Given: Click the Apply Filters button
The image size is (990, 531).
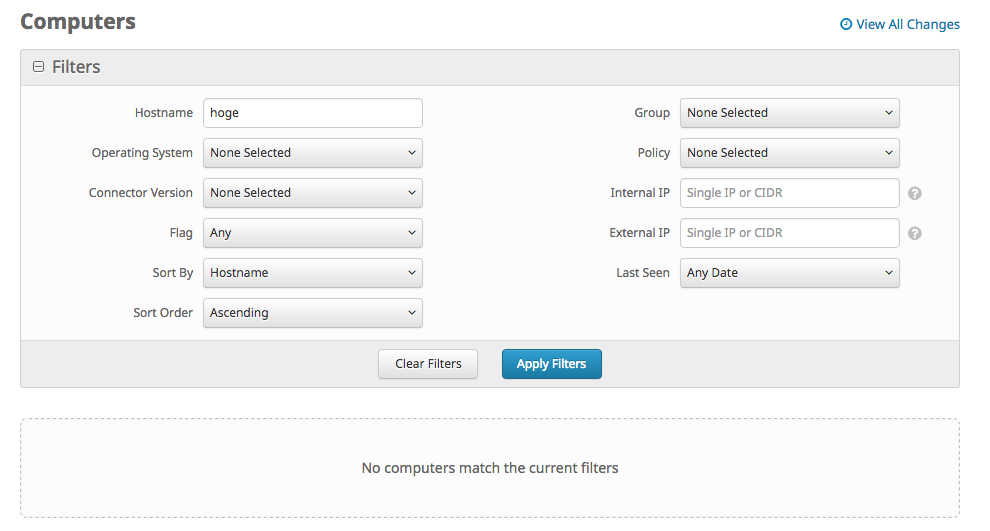Looking at the screenshot, I should tap(551, 364).
